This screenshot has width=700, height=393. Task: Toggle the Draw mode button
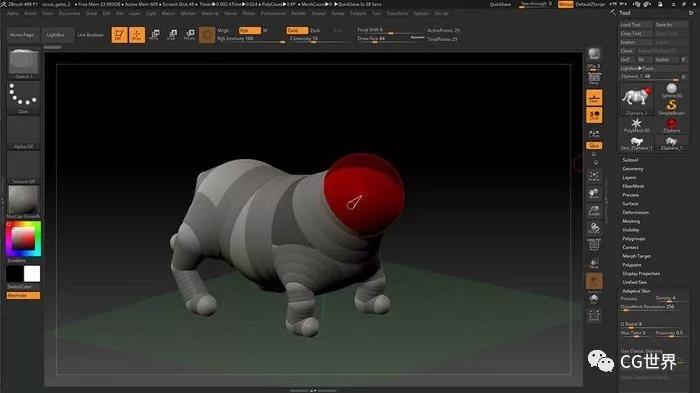click(137, 34)
